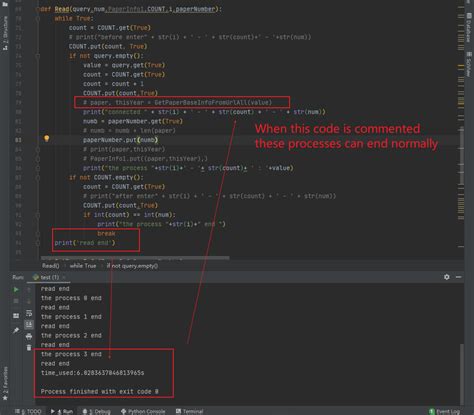Click 'numb = paperNumber.get(True)' line
Image resolution: width=474 pixels, height=415 pixels.
[x=133, y=121]
